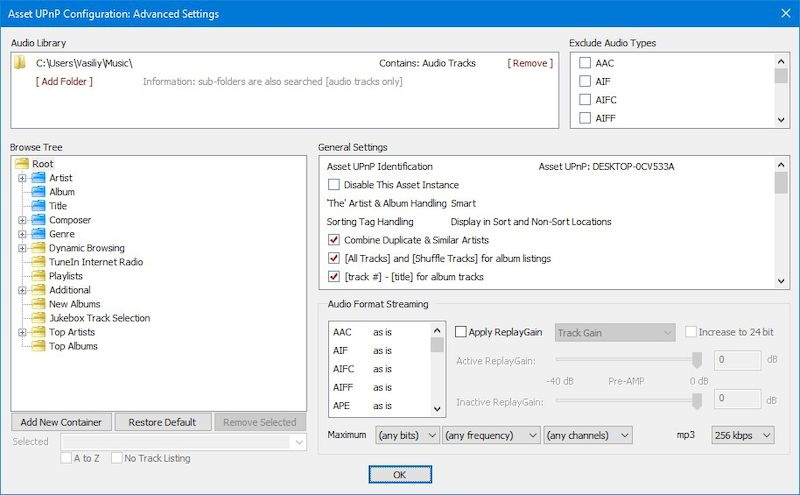Screen dimensions: 800x495
Task: Click 'The' Artist & Album Handling Smart value
Action: [463, 203]
